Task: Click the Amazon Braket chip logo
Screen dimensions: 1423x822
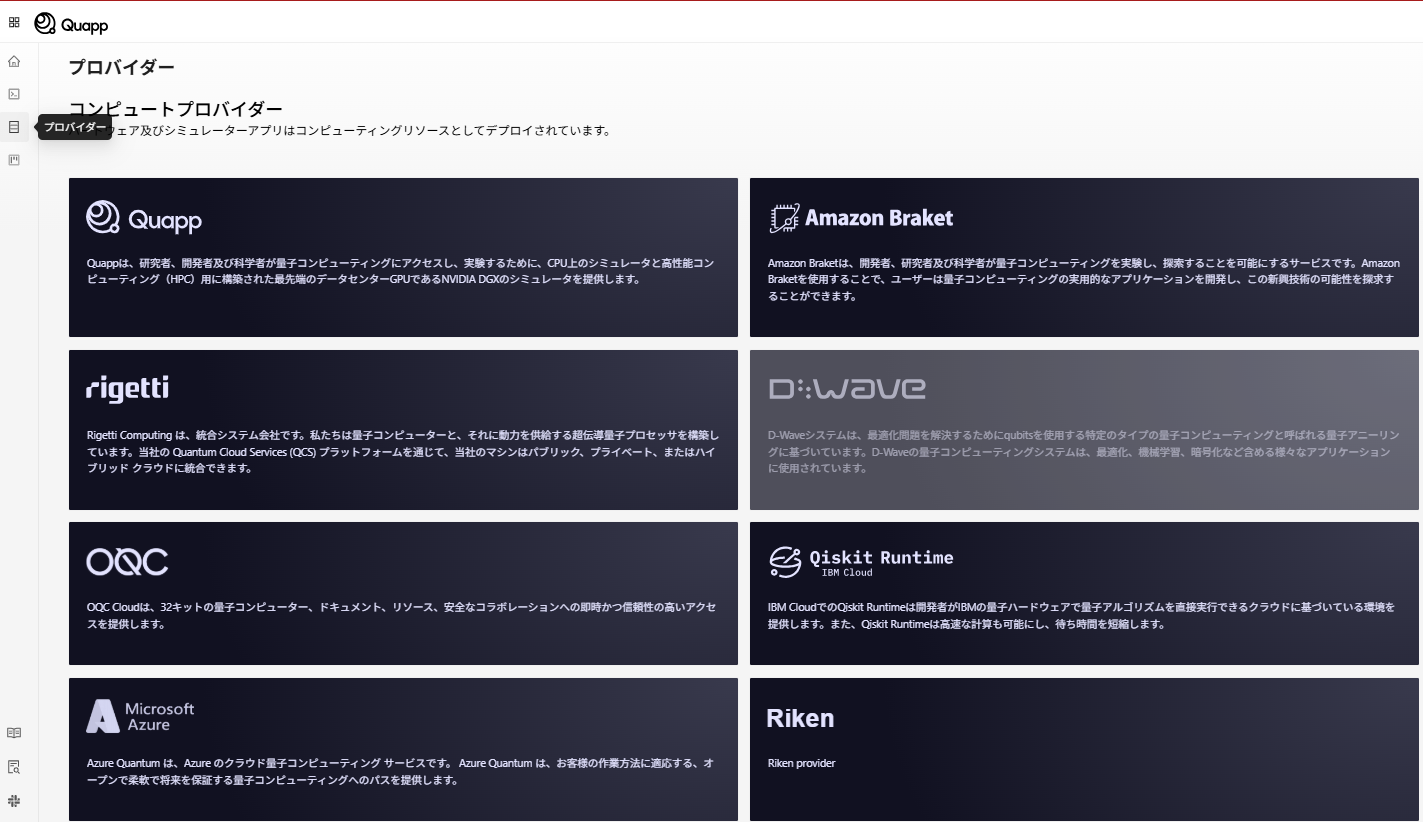Action: click(x=784, y=218)
